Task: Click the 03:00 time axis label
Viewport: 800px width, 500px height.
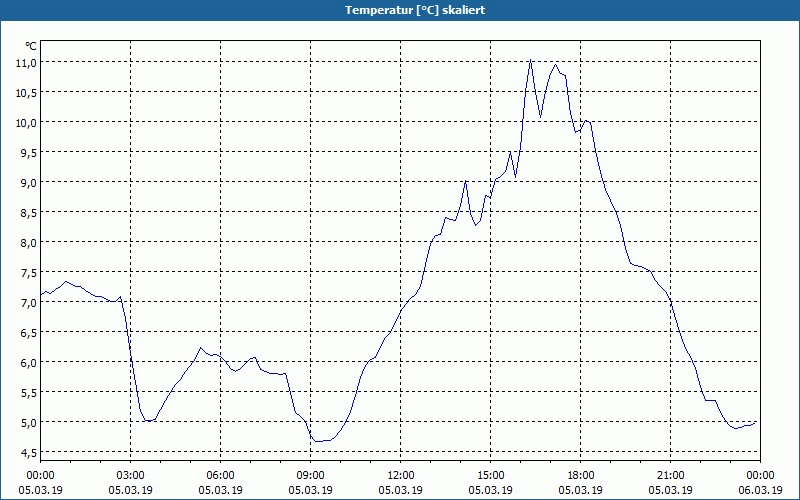Action: click(x=131, y=476)
